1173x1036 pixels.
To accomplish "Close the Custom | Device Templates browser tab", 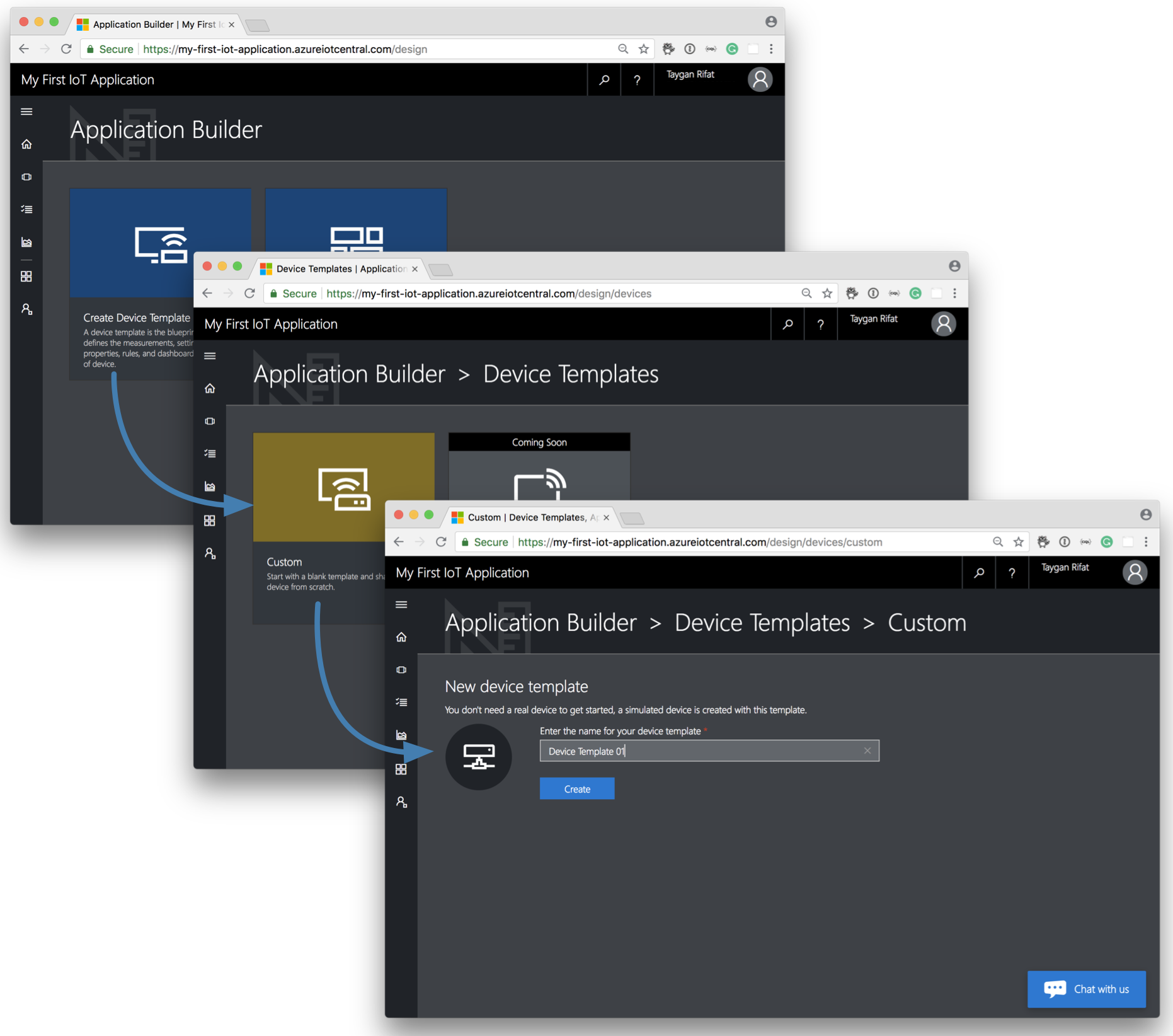I will click(606, 517).
